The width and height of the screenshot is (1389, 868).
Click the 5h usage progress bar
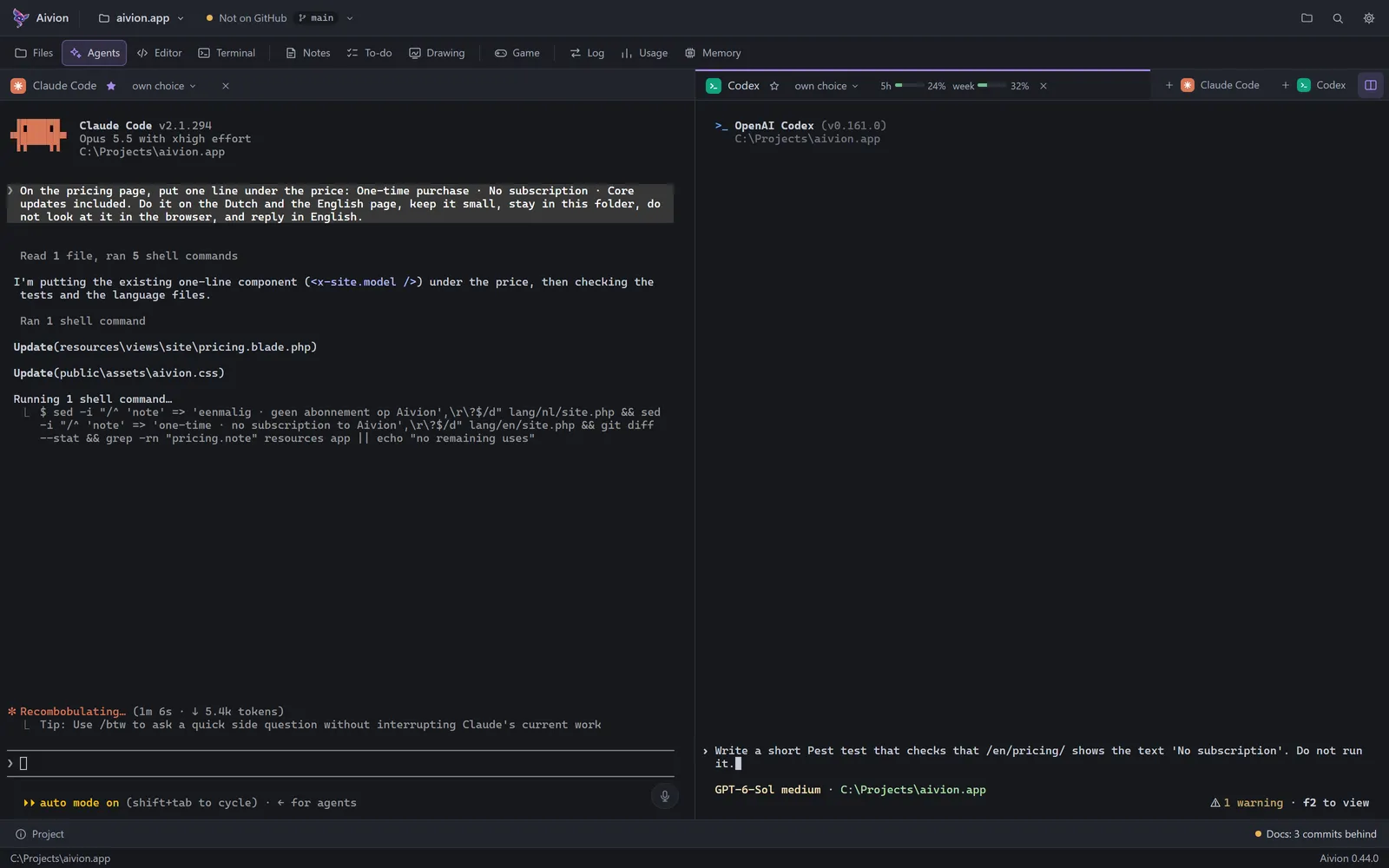coord(909,85)
